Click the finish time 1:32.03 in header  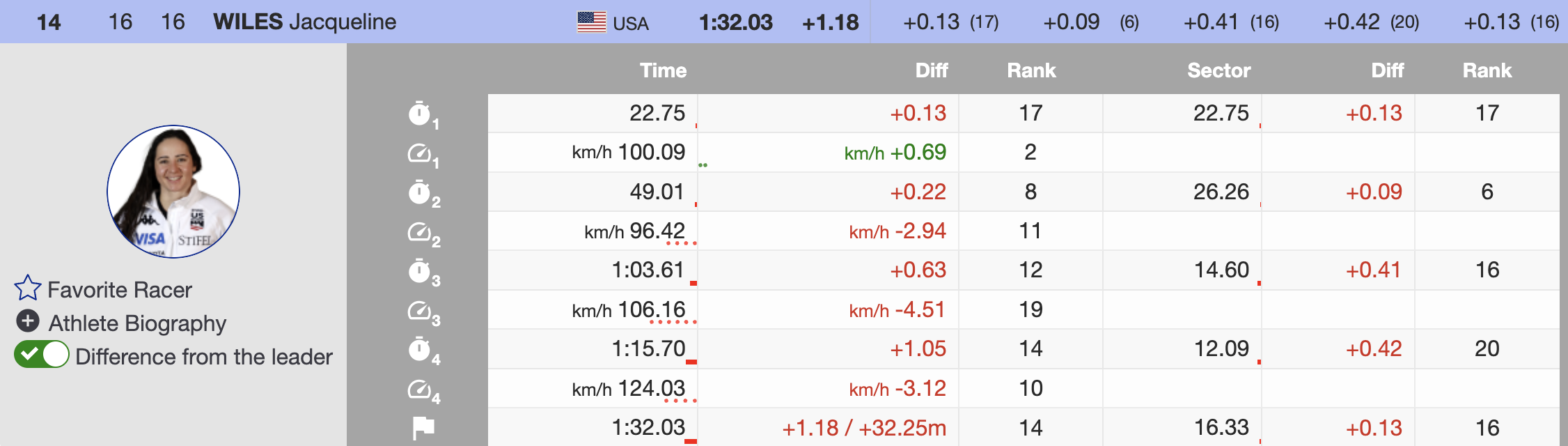tap(735, 22)
